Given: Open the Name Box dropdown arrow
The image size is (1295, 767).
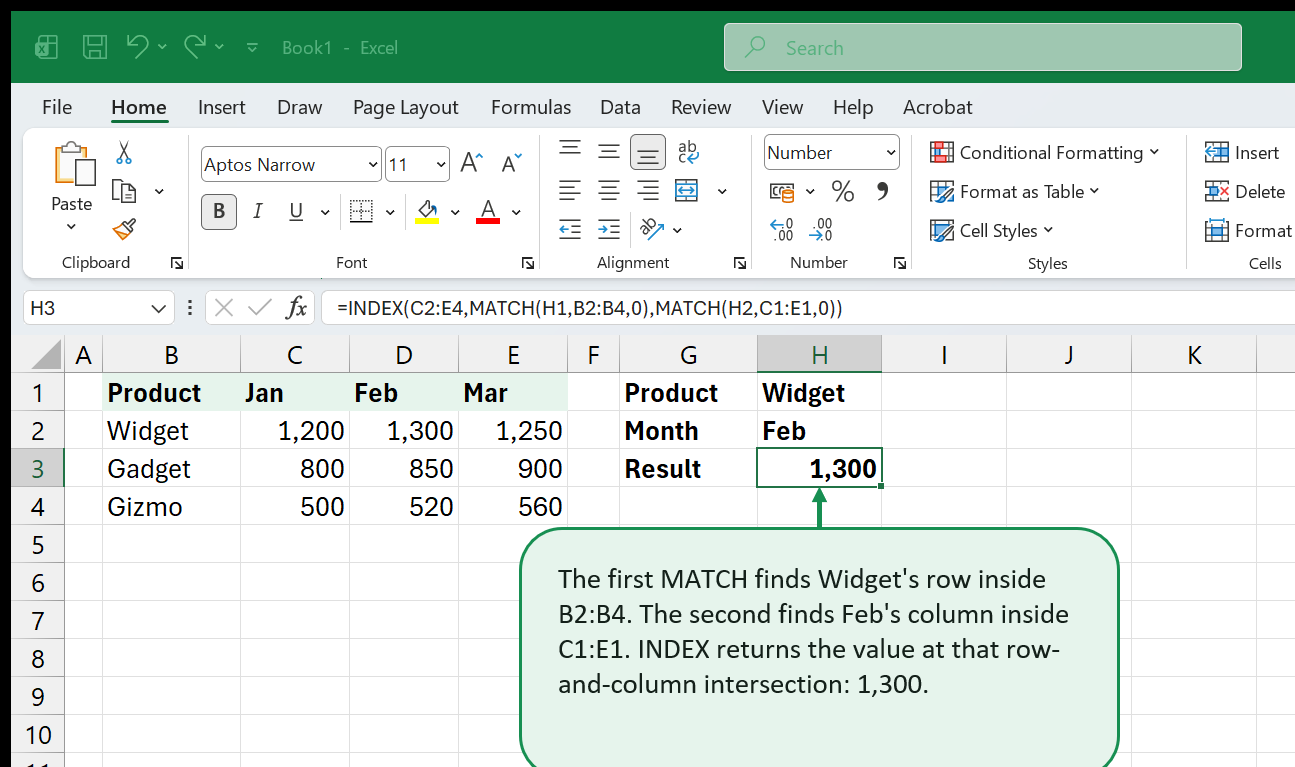Looking at the screenshot, I should [x=157, y=309].
